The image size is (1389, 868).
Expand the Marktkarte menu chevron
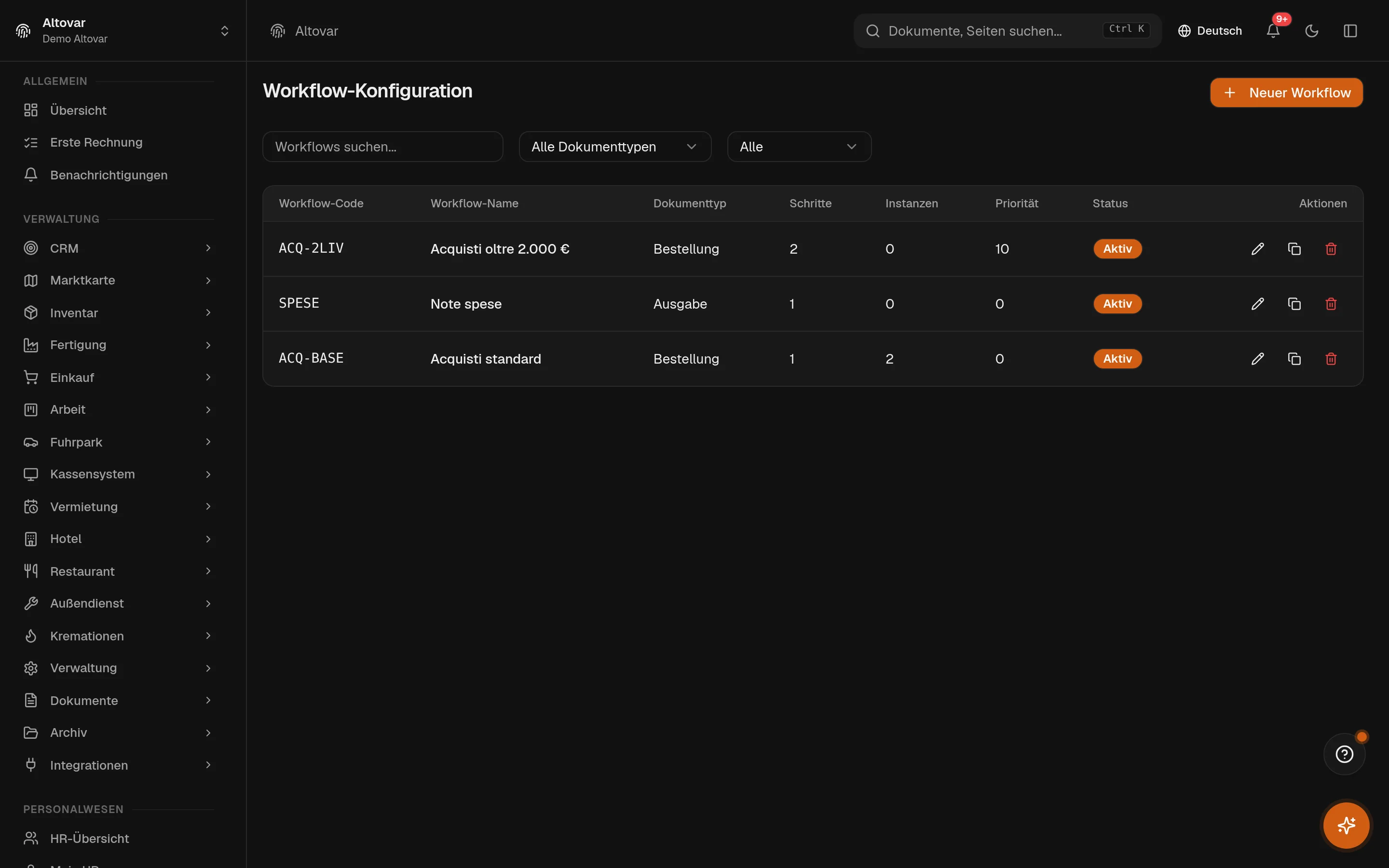click(x=208, y=280)
